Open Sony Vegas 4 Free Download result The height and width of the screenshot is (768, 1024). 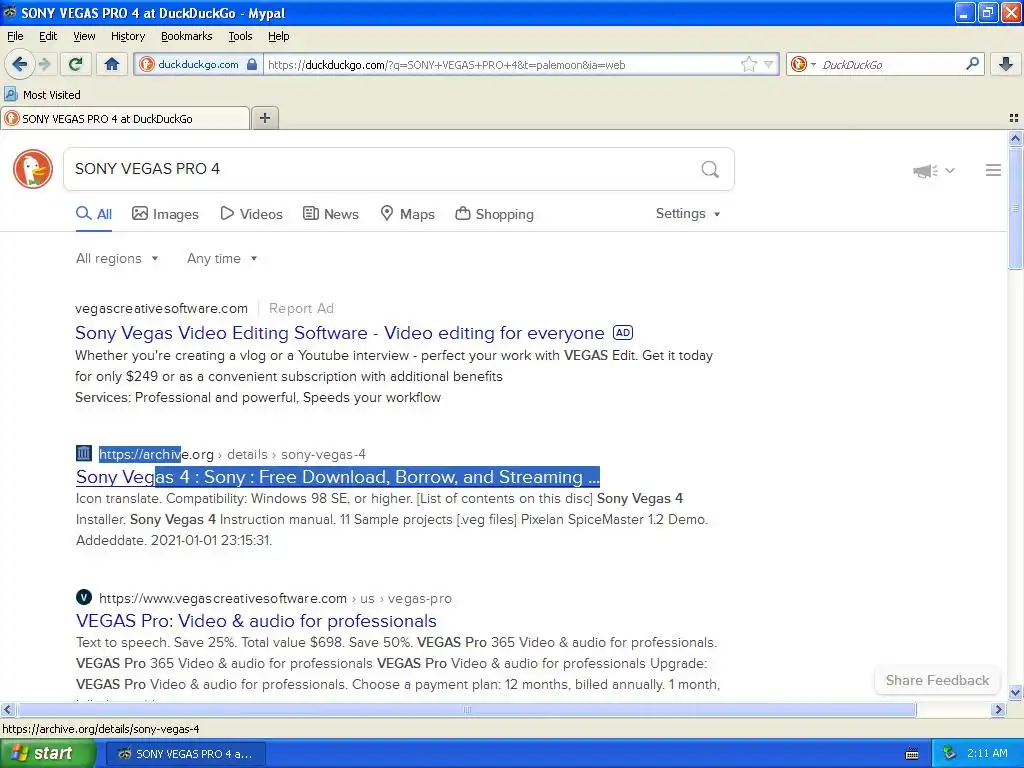click(338, 477)
